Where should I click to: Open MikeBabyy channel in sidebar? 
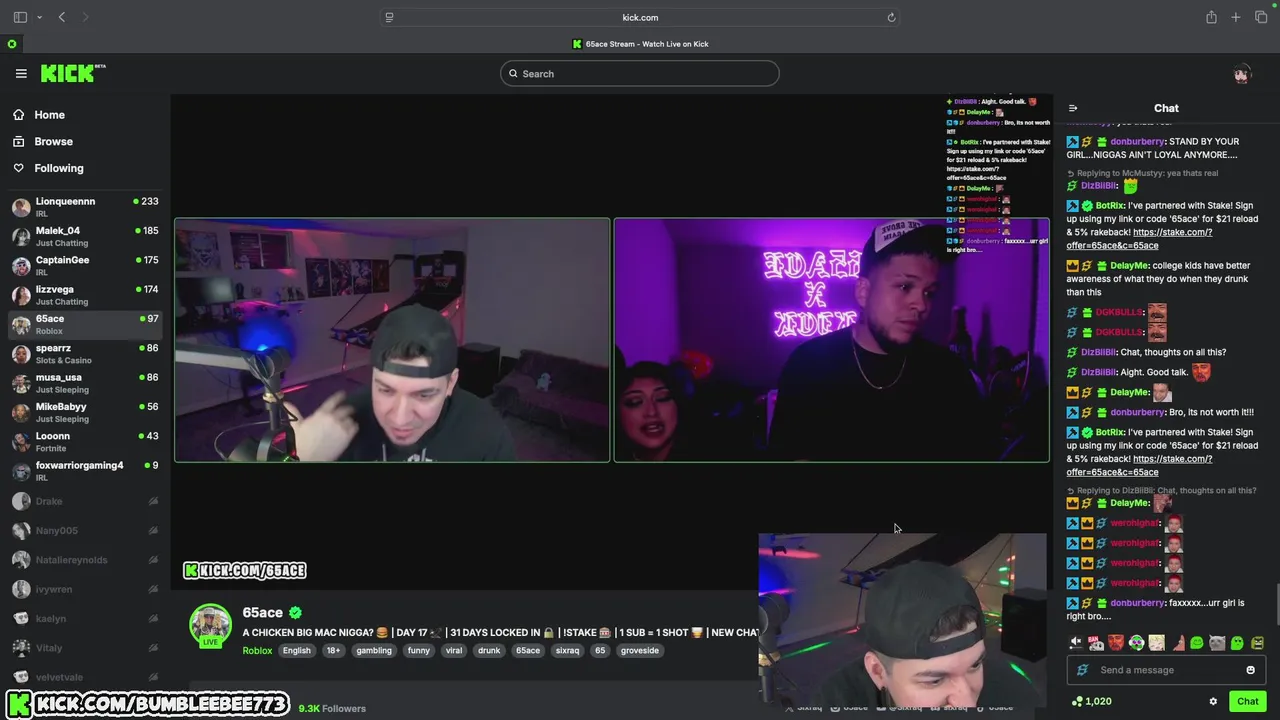click(x=85, y=412)
